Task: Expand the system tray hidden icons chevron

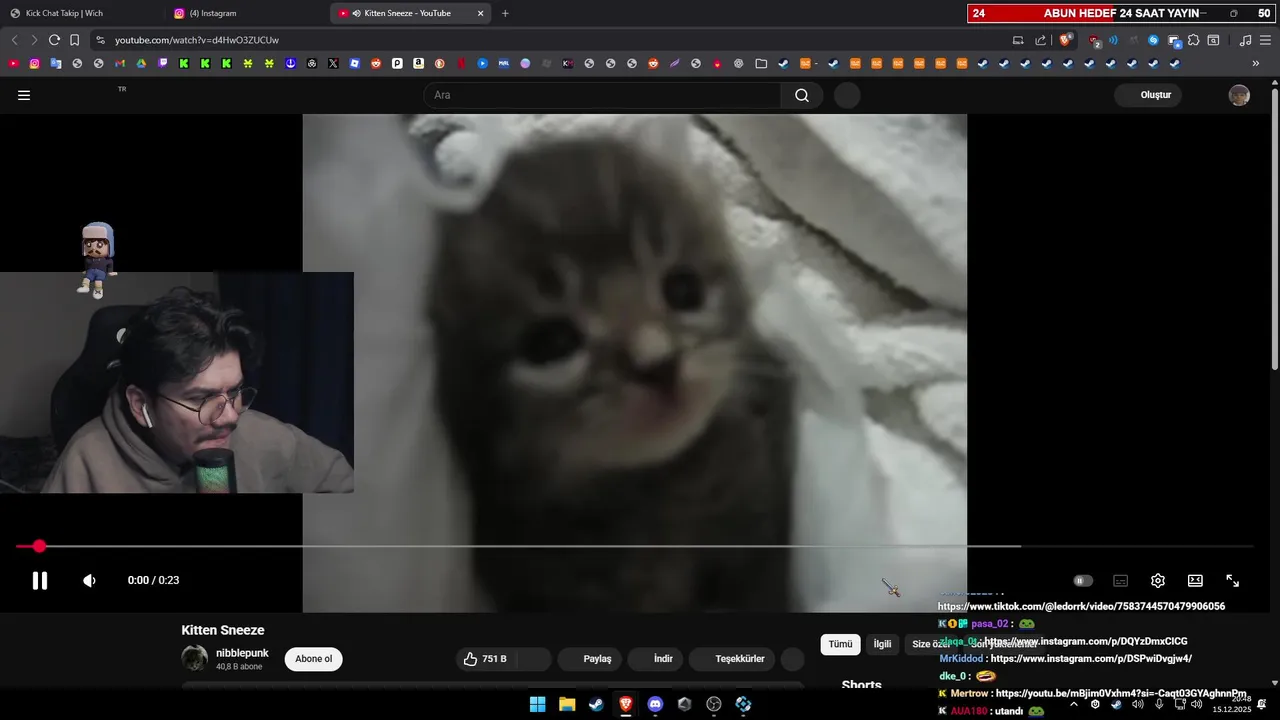Action: (1074, 704)
